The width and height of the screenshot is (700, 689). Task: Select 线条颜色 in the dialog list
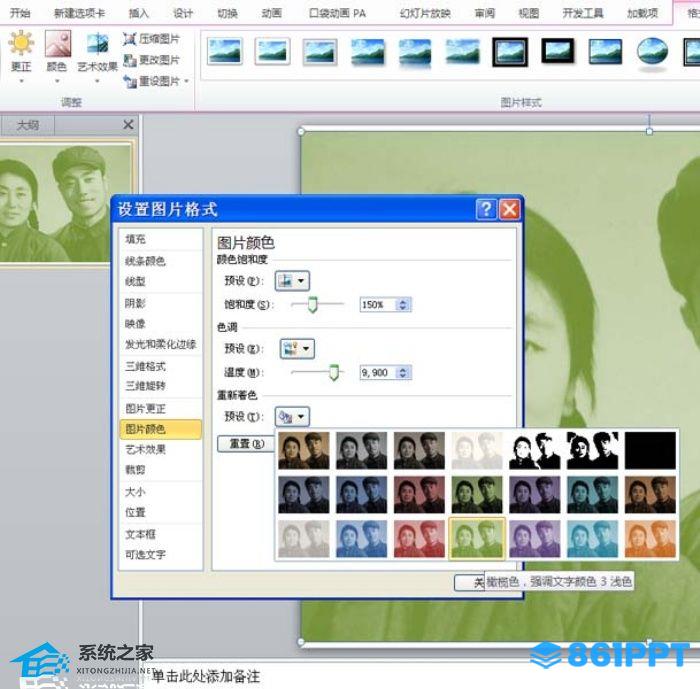(161, 261)
